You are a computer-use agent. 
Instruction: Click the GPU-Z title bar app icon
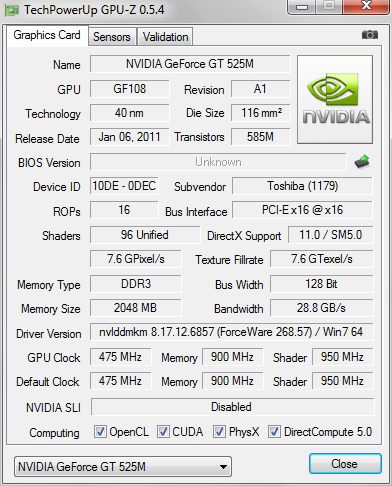pos(12,10)
